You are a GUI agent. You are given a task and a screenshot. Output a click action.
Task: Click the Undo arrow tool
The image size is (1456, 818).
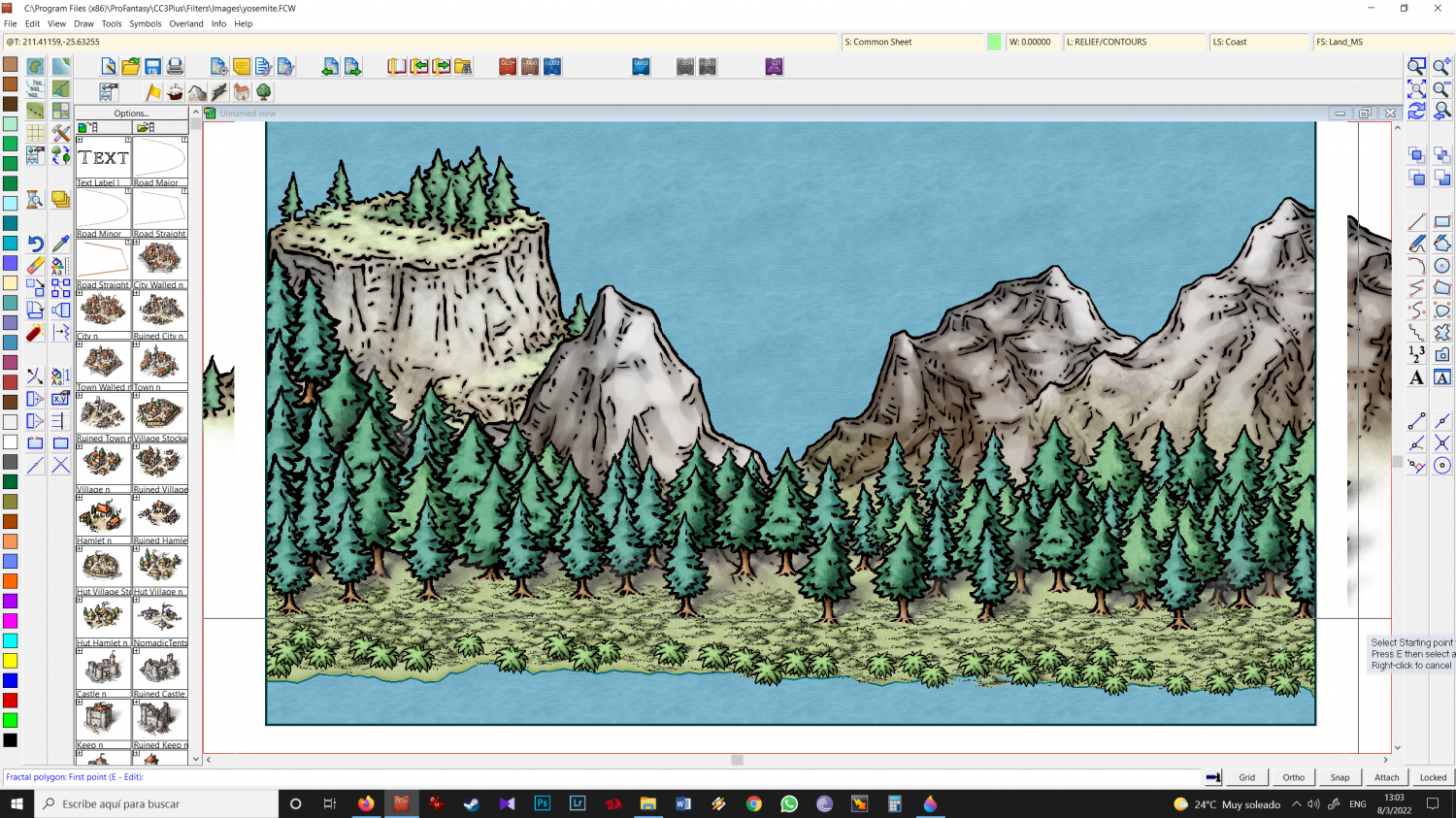click(x=35, y=244)
